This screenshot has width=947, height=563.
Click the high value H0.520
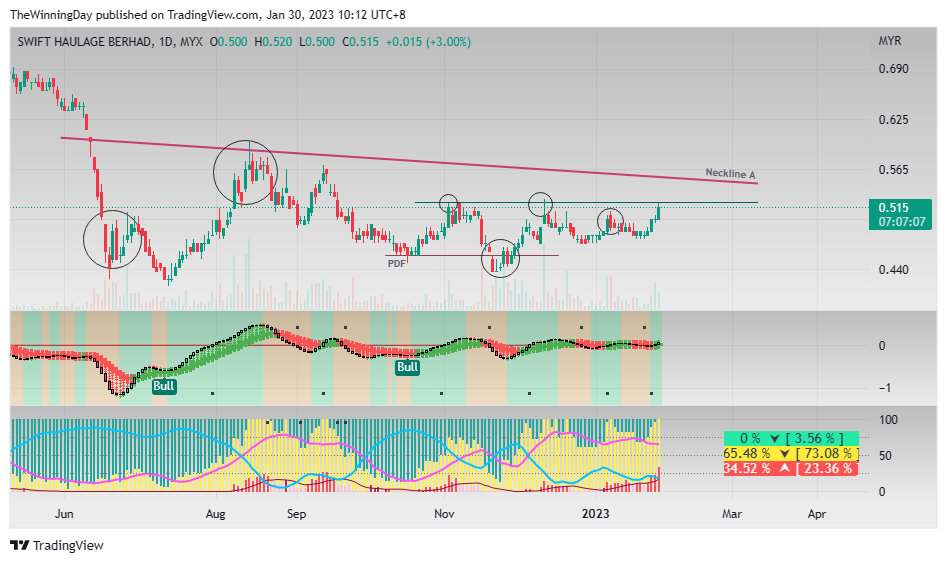click(x=273, y=42)
